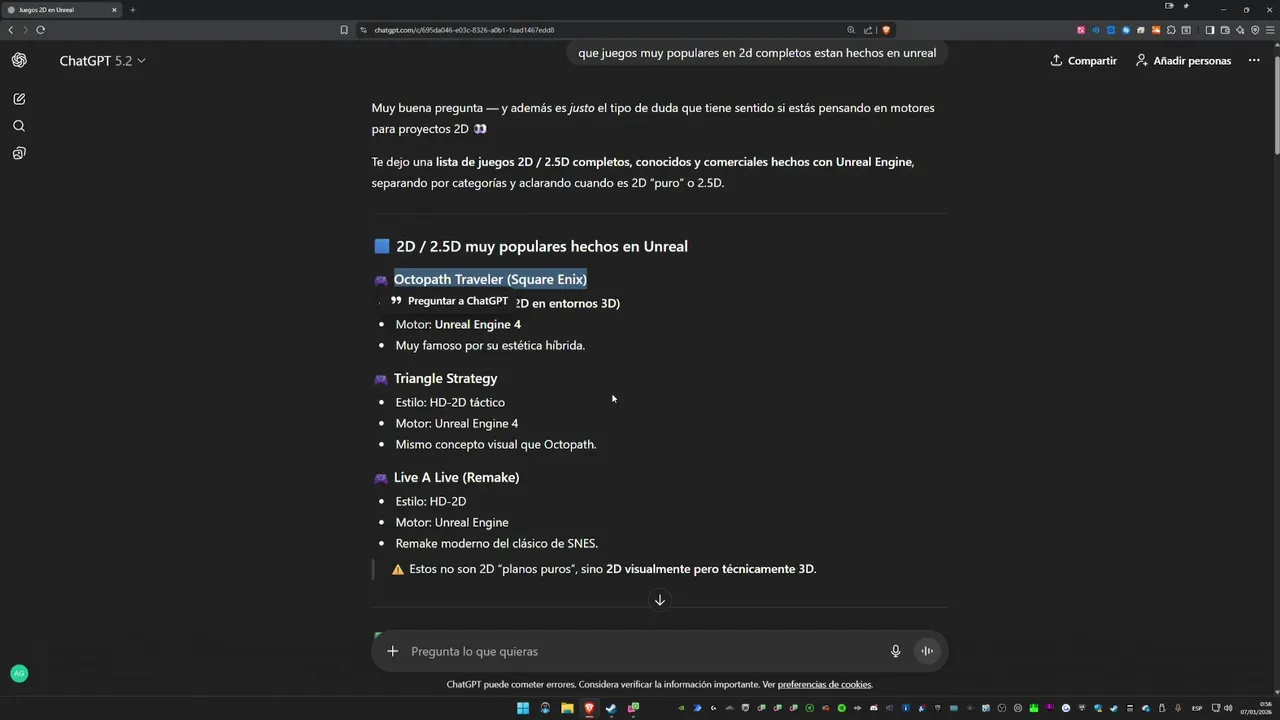Expand the ChatGPT 5.2 model selector

pyautogui.click(x=102, y=61)
